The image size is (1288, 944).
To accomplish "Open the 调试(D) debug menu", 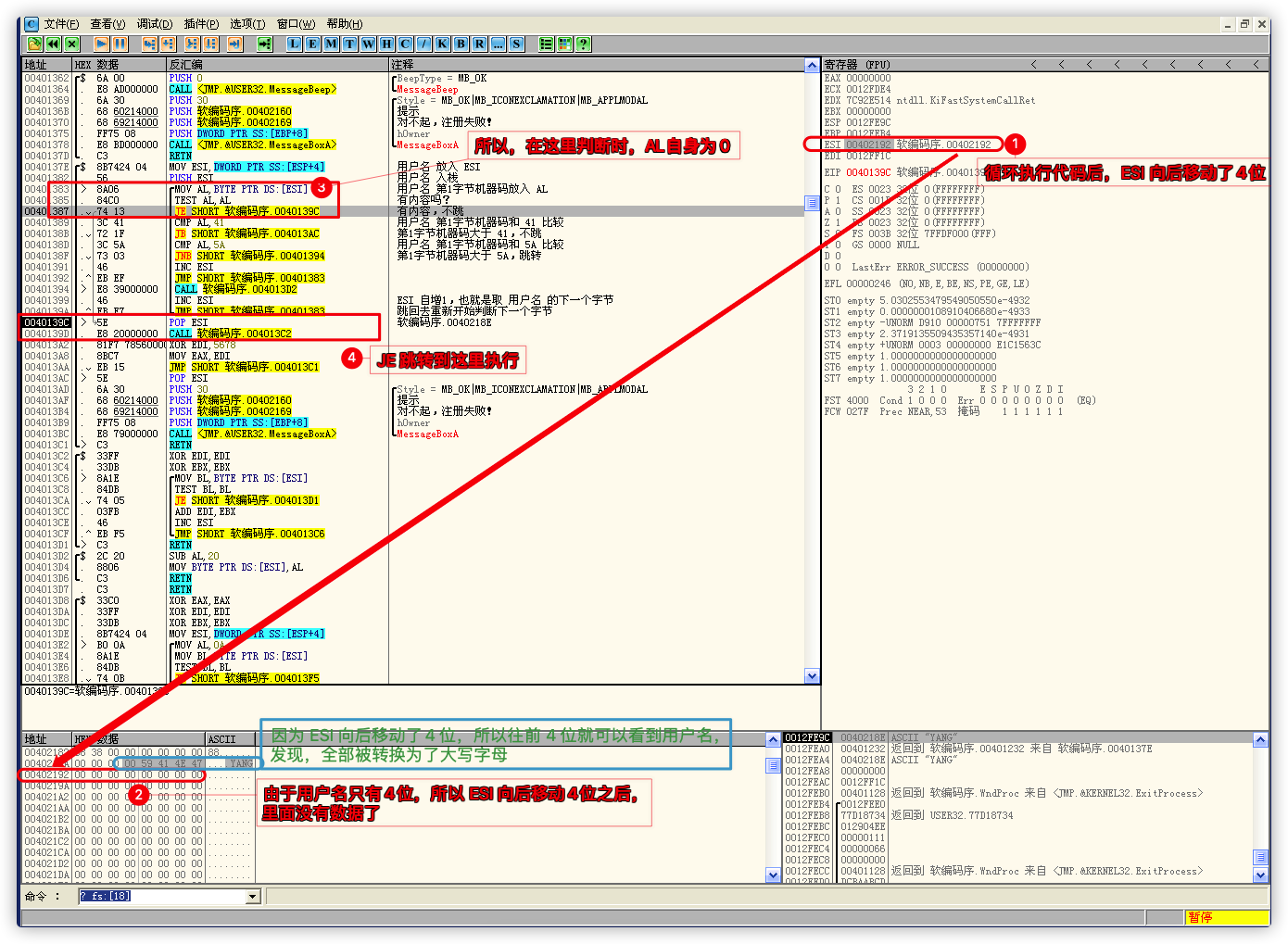I will click(x=154, y=24).
